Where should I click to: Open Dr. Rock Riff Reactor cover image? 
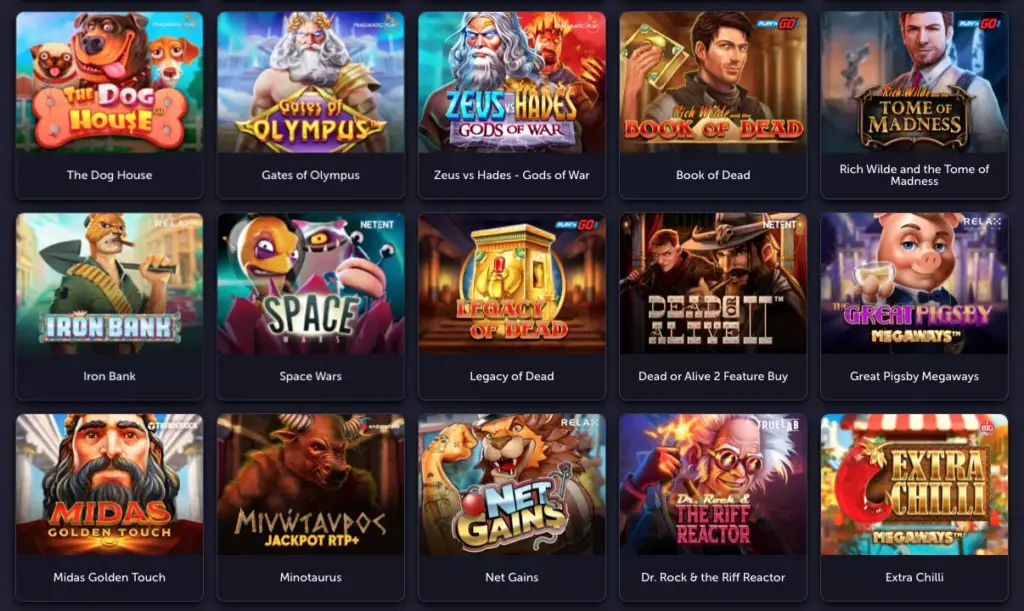712,484
